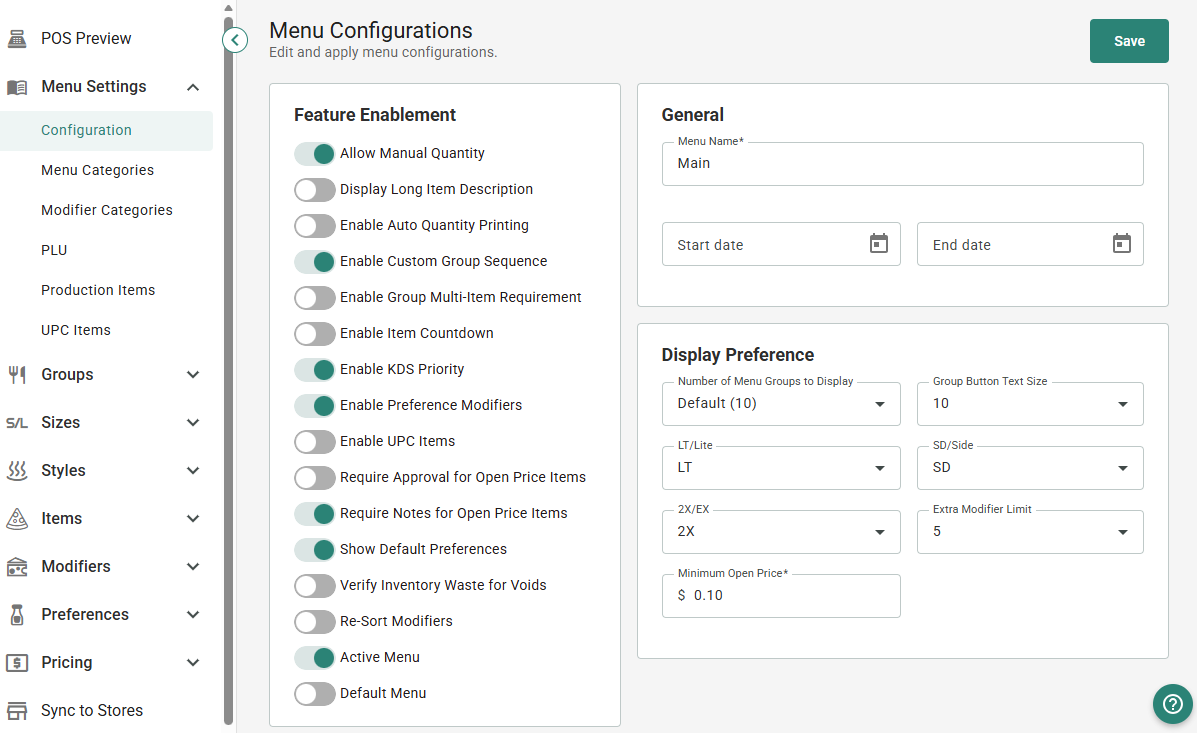Viewport: 1198px width, 733px height.
Task: Enable Display Long Item Description toggle
Action: coord(315,190)
